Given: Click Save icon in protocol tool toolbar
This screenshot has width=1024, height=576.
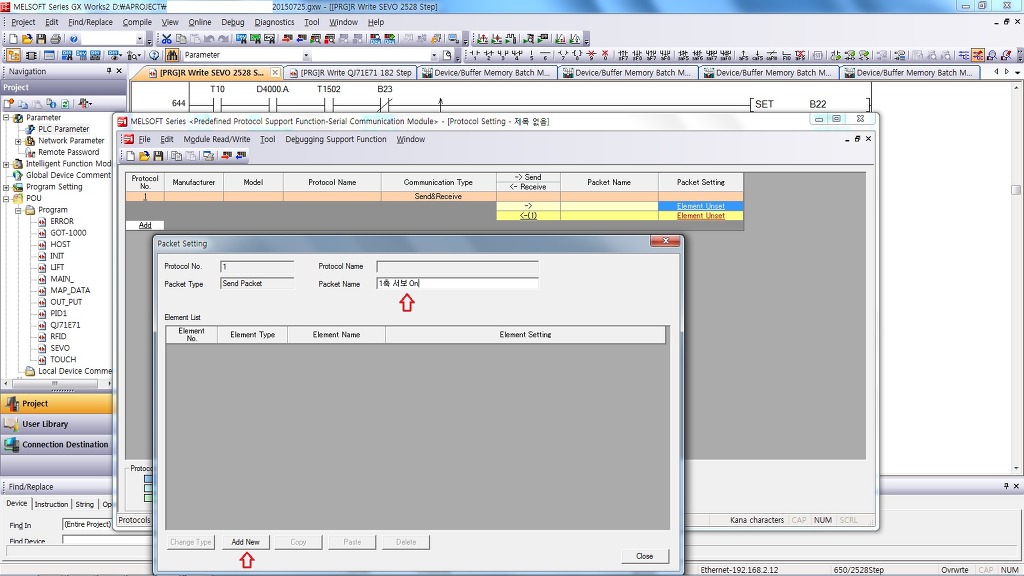Looking at the screenshot, I should 158,156.
